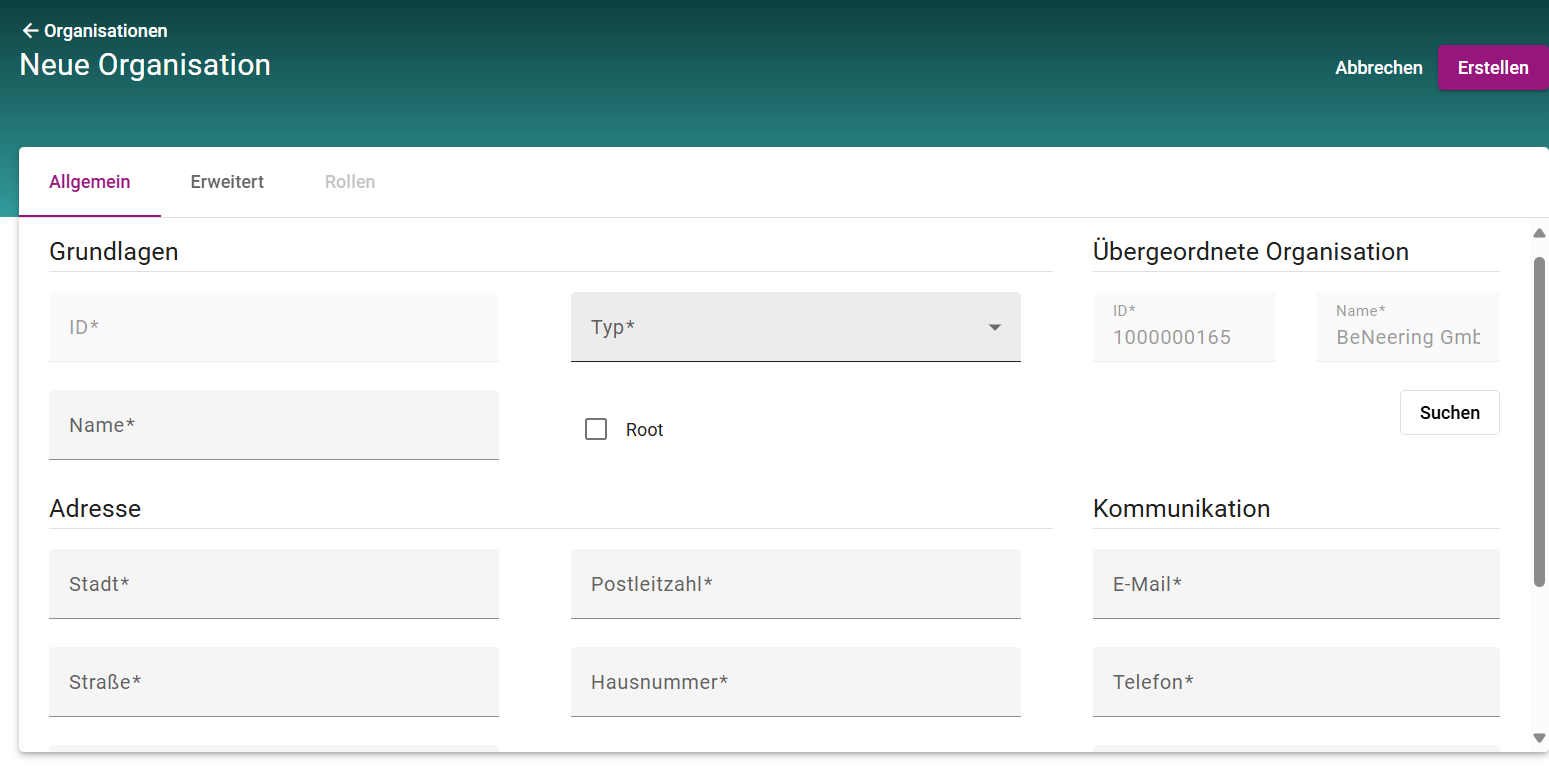Open the Typ dropdown arrow

coord(994,328)
